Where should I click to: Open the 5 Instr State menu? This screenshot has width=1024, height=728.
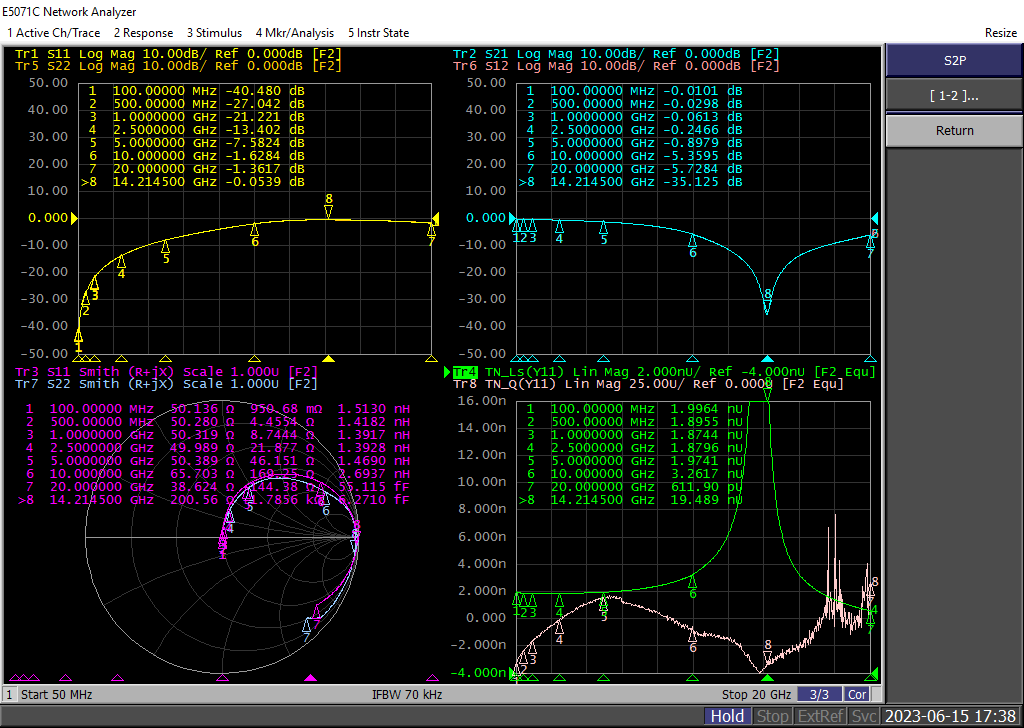click(378, 33)
